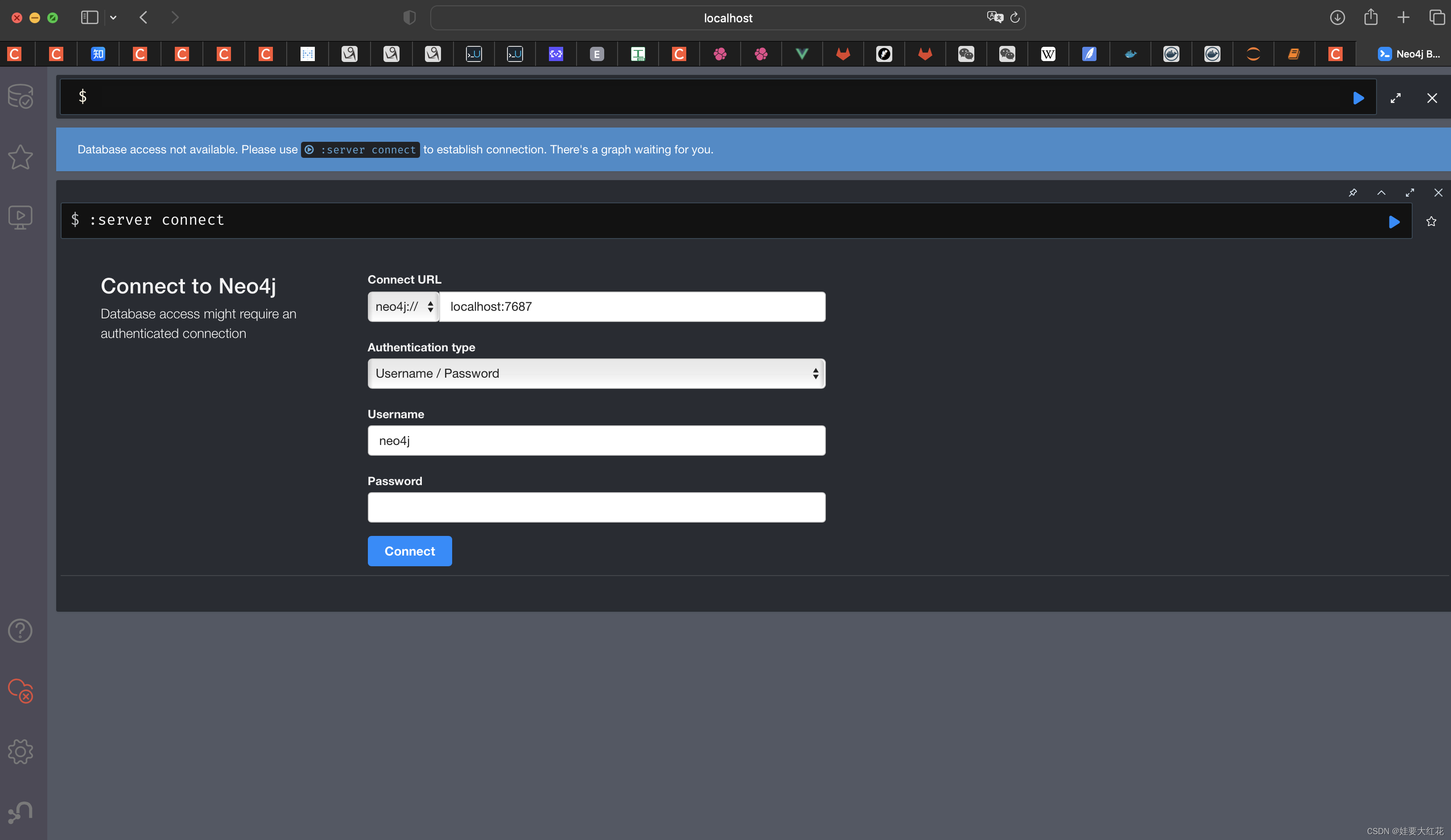Click the Username input field

(597, 441)
